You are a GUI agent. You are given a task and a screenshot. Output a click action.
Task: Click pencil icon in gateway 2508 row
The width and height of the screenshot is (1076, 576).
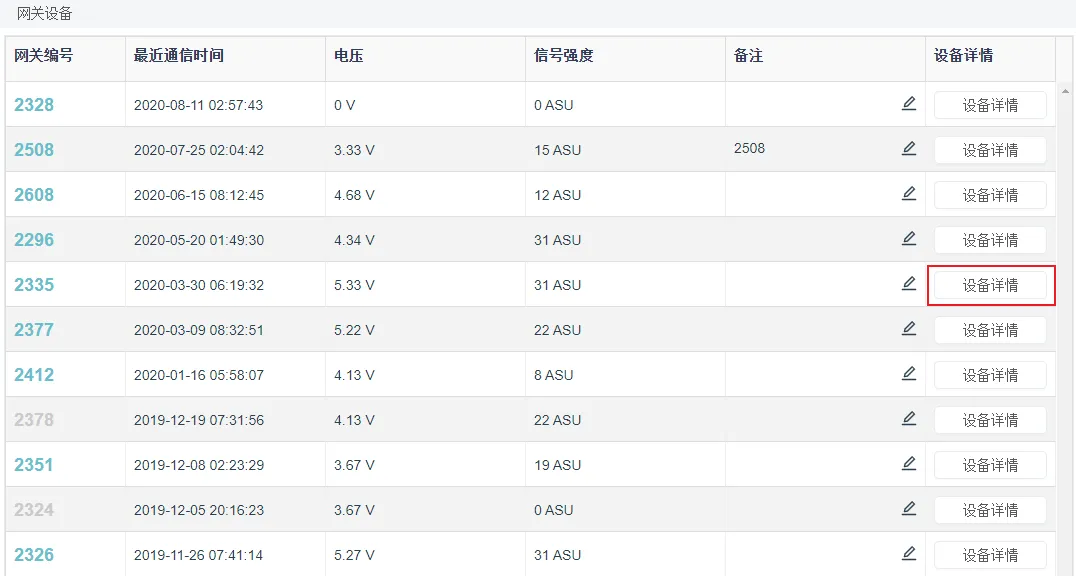(x=909, y=148)
